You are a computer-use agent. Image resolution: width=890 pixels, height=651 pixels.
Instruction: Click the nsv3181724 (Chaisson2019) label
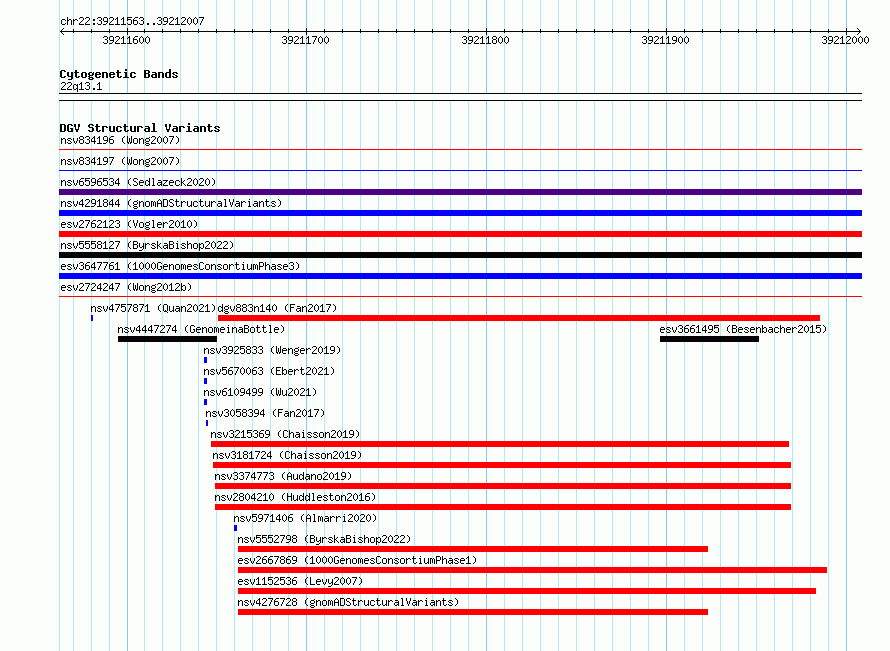pos(287,455)
